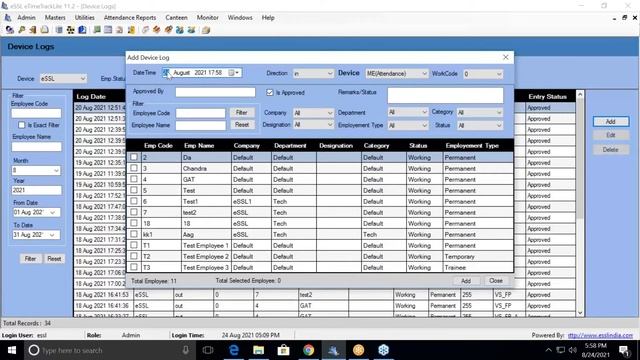Click scroll-up arrow of Device Logs list
The height and width of the screenshot is (360, 640).
[580, 95]
